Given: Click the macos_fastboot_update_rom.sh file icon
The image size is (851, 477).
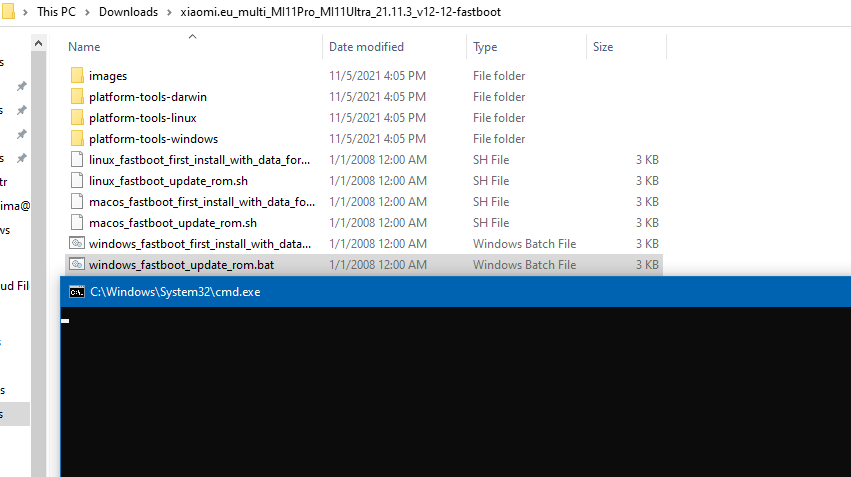Looking at the screenshot, I should point(77,222).
